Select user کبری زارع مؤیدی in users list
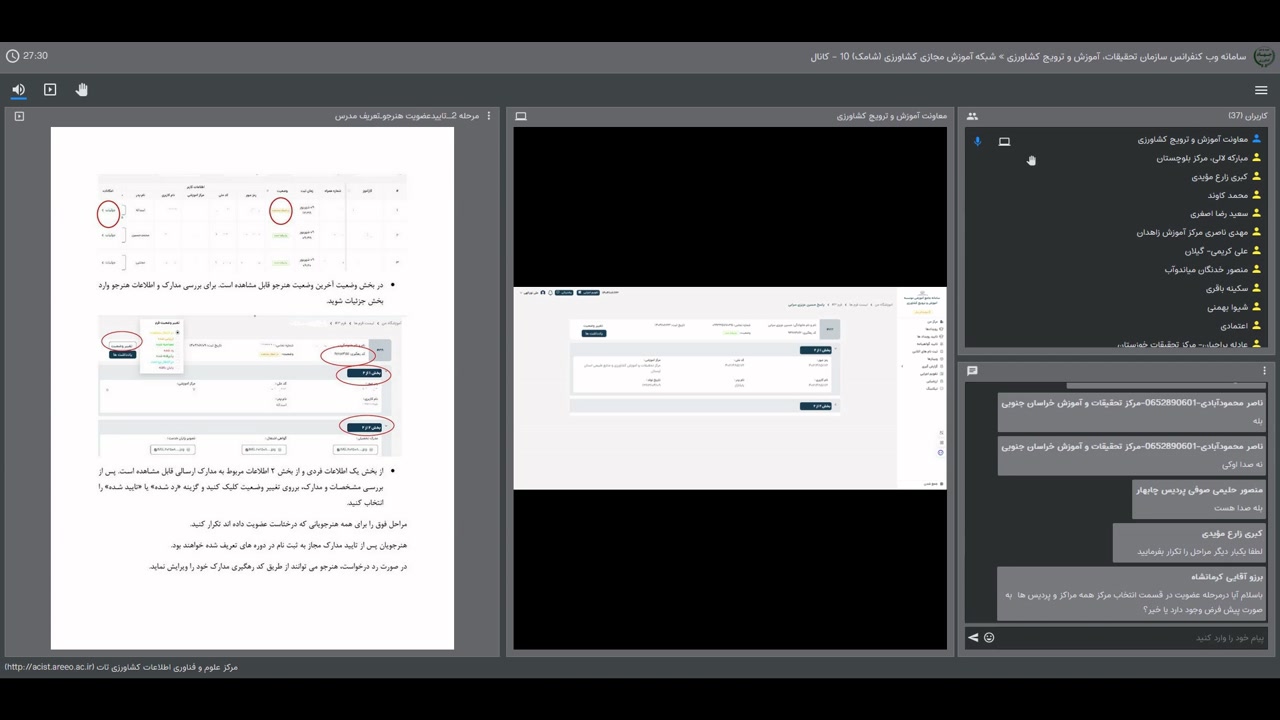The width and height of the screenshot is (1280, 720). point(1219,177)
